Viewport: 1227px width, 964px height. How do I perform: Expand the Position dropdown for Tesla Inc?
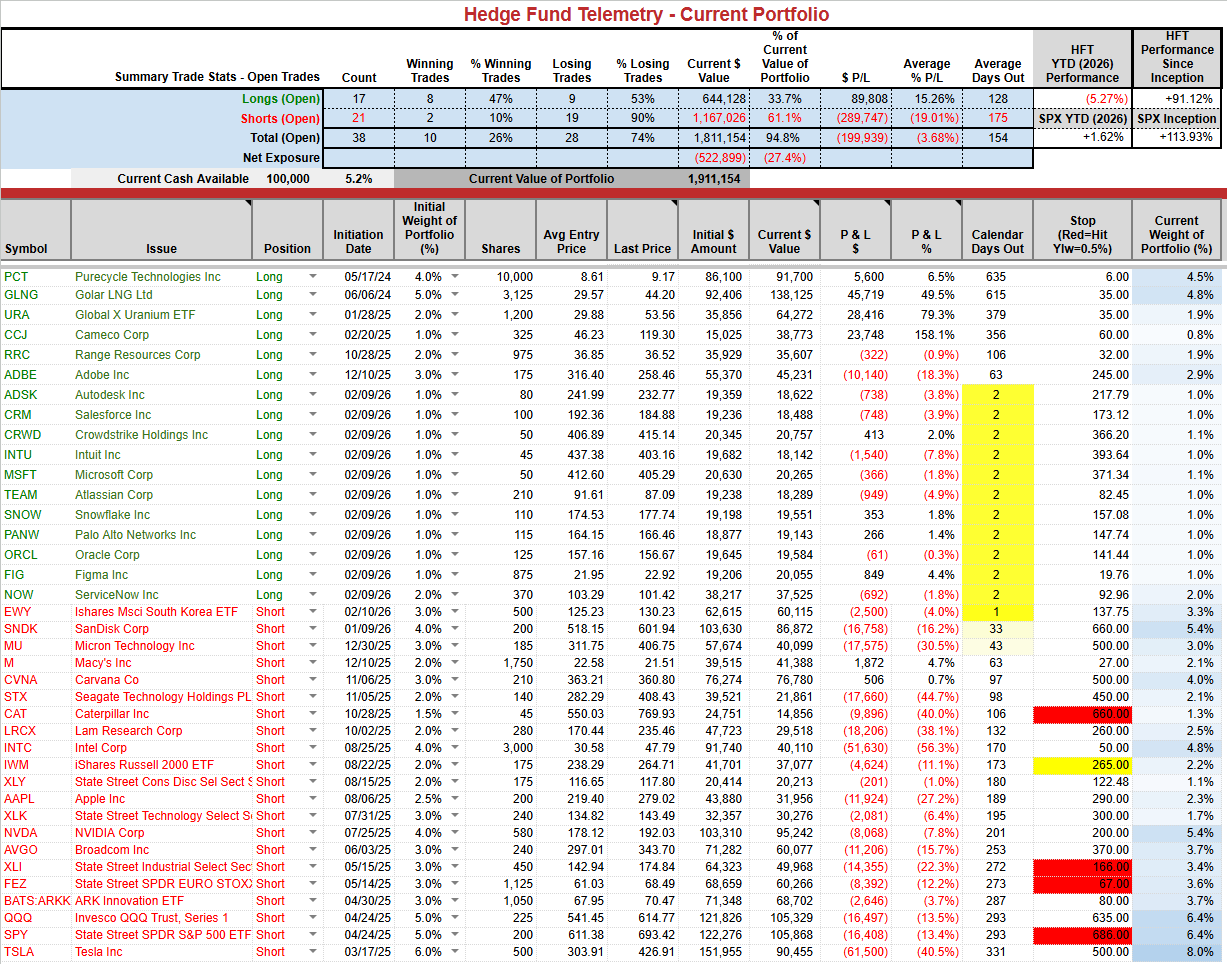[312, 952]
